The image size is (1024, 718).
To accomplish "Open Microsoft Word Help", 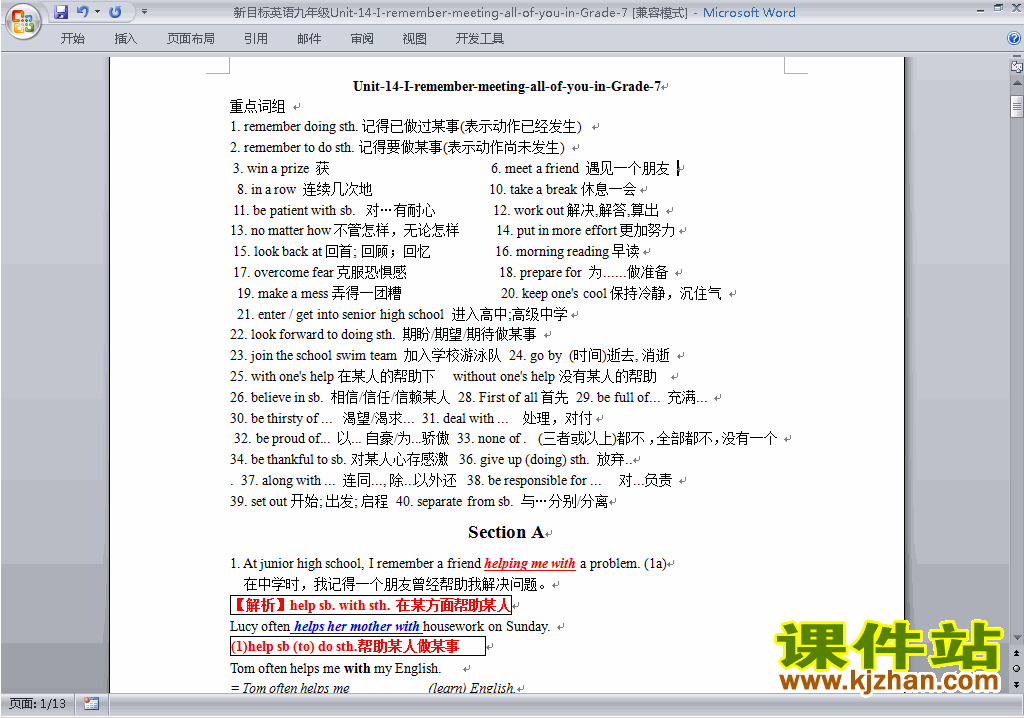I will [x=1014, y=39].
